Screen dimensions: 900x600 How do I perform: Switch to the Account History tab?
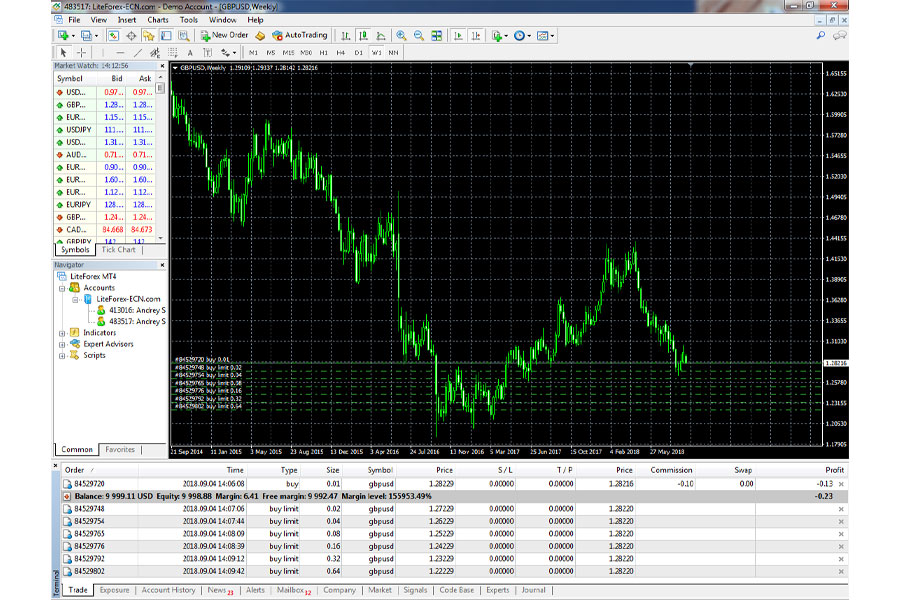168,590
